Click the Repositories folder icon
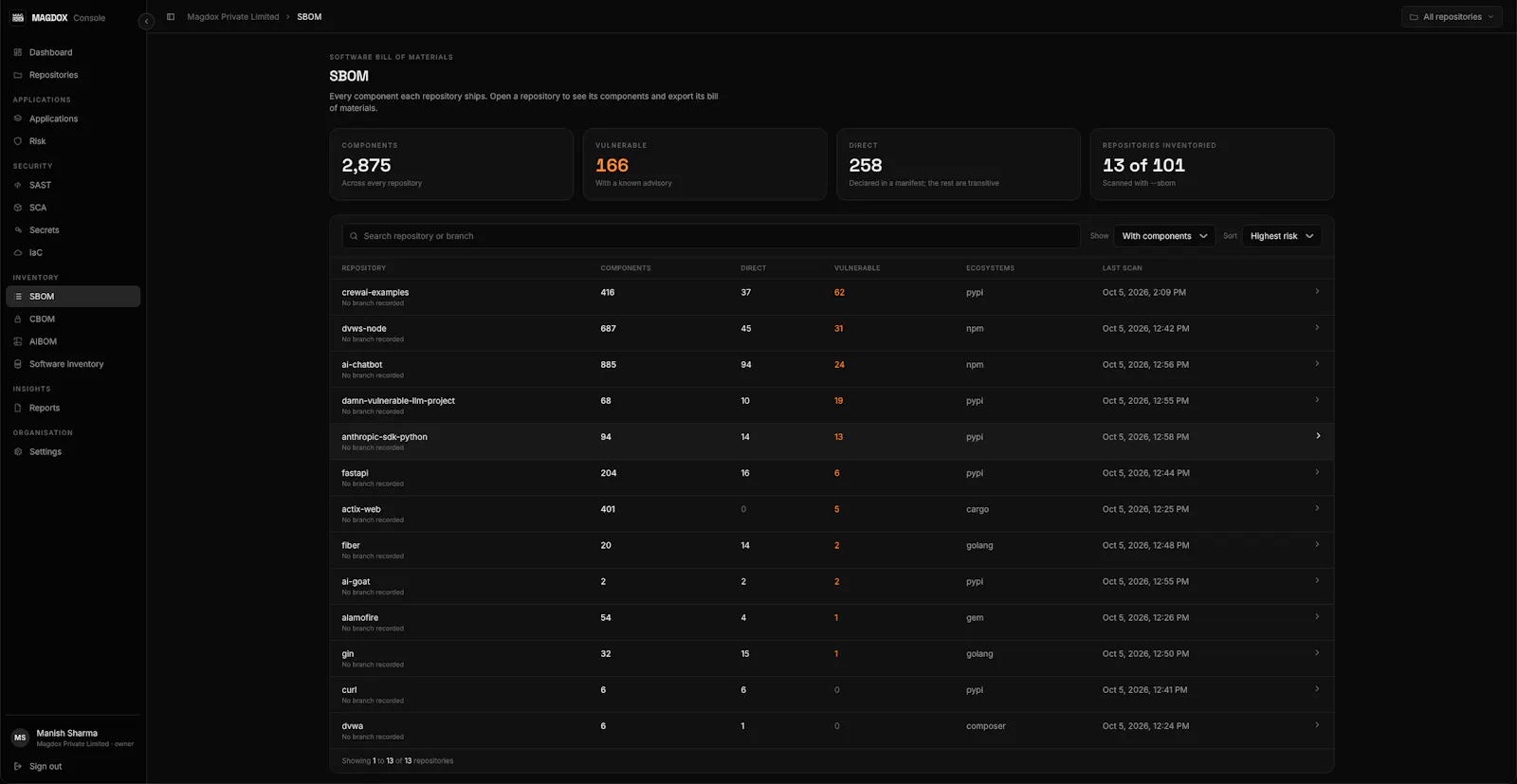Screen dimensions: 1517x784 pyautogui.click(x=18, y=75)
